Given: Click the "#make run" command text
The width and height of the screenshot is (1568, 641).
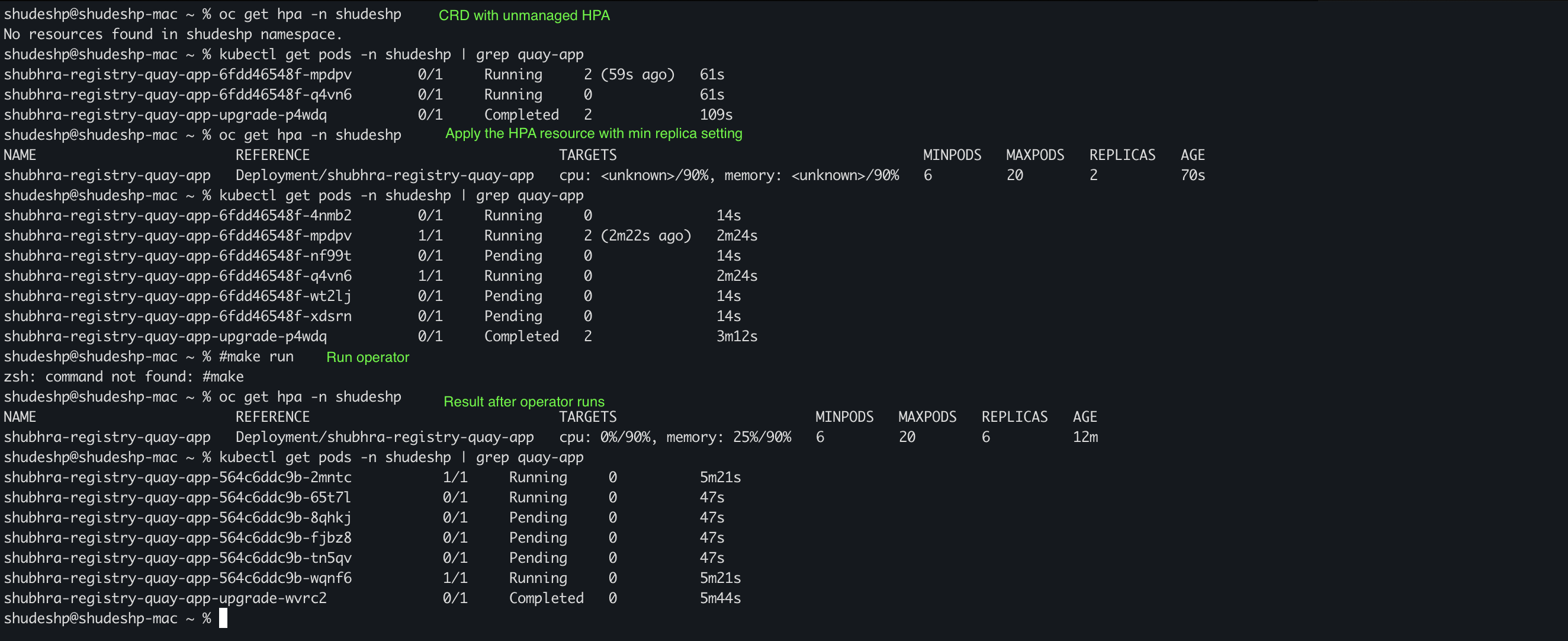Looking at the screenshot, I should tap(256, 357).
